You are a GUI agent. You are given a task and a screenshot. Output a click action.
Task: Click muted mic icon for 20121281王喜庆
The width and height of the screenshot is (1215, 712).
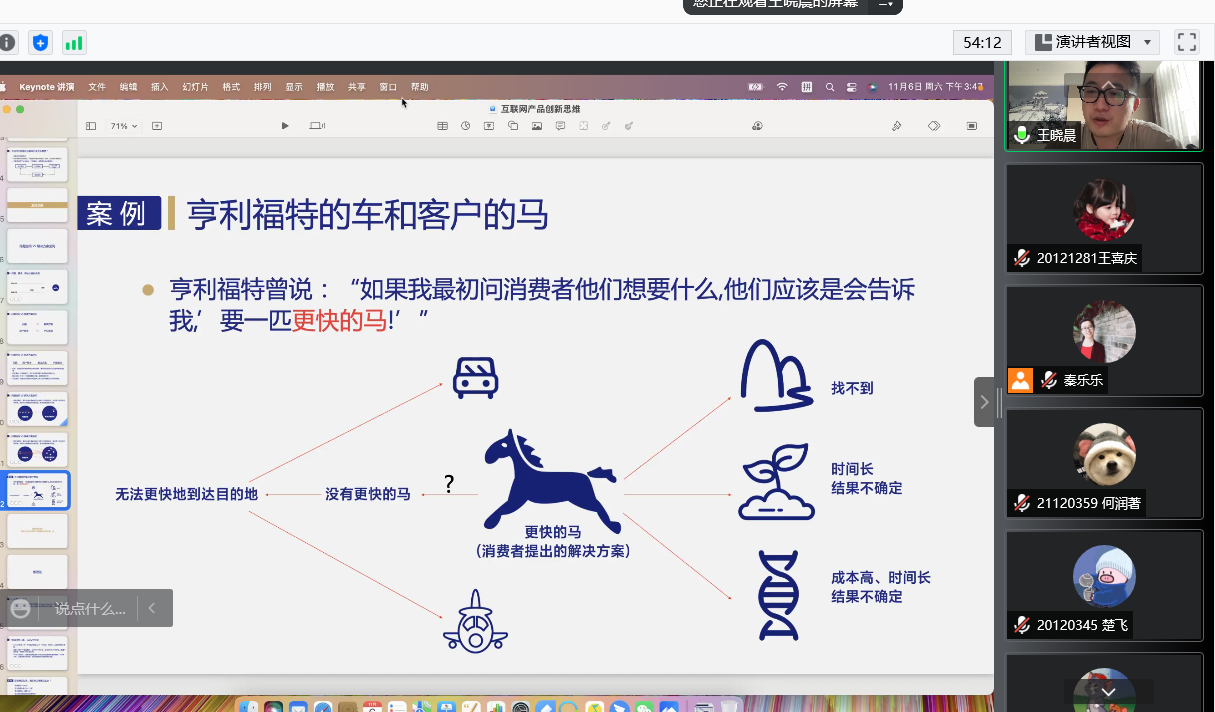click(1022, 258)
